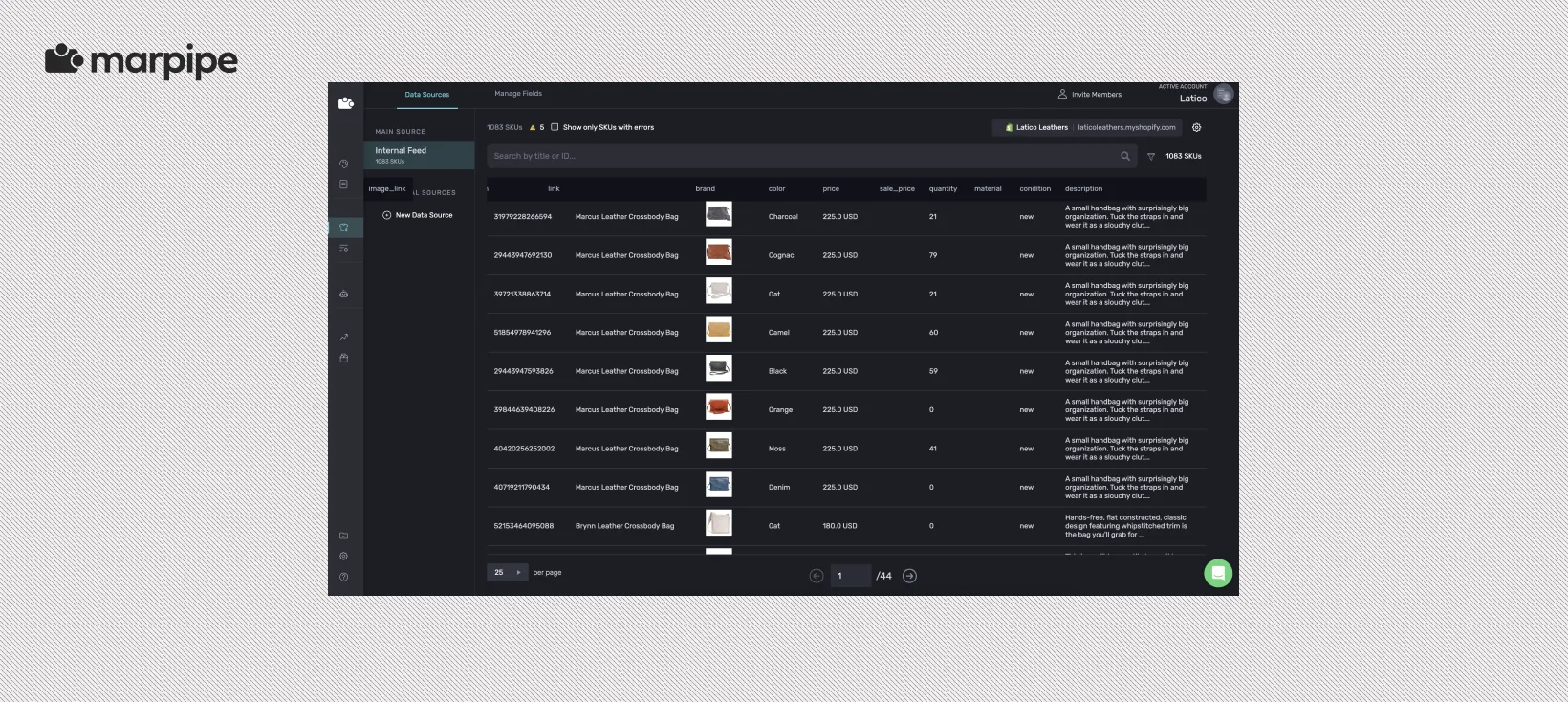Switch to the Manage Fields tab

[518, 94]
